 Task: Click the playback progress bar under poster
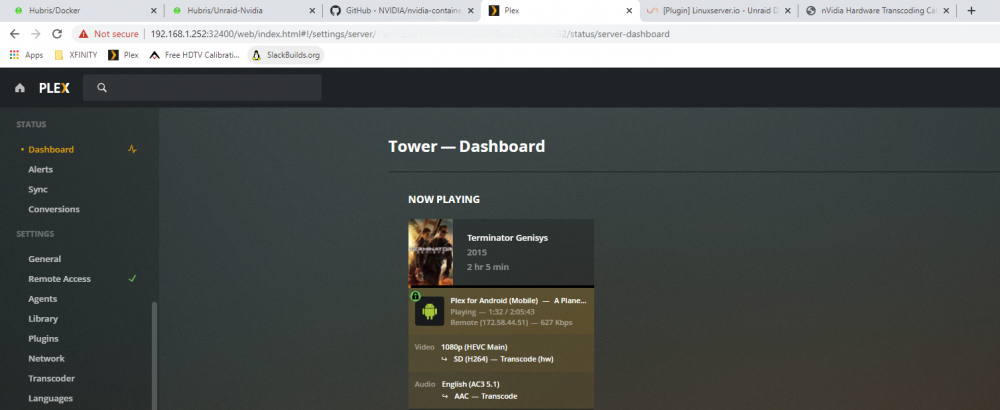(x=501, y=287)
